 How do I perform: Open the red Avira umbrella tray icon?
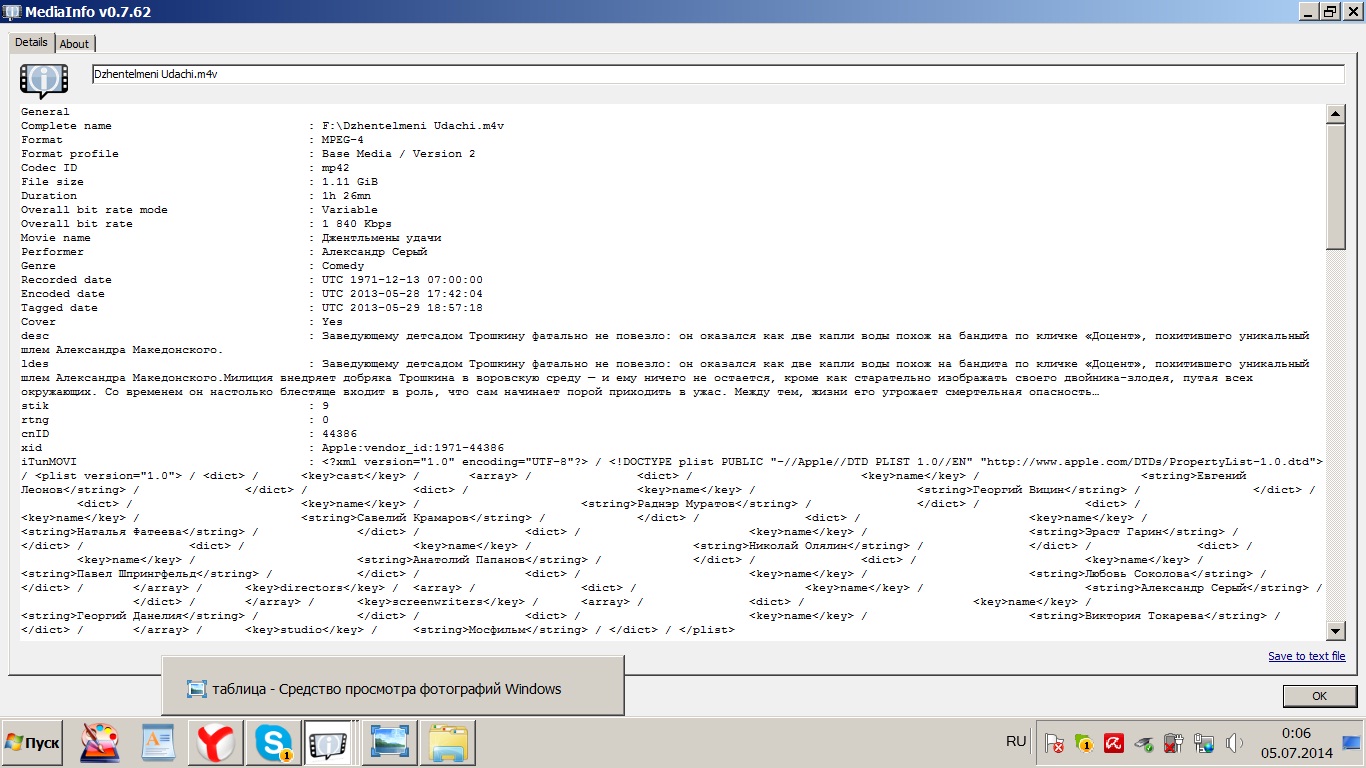(1113, 743)
